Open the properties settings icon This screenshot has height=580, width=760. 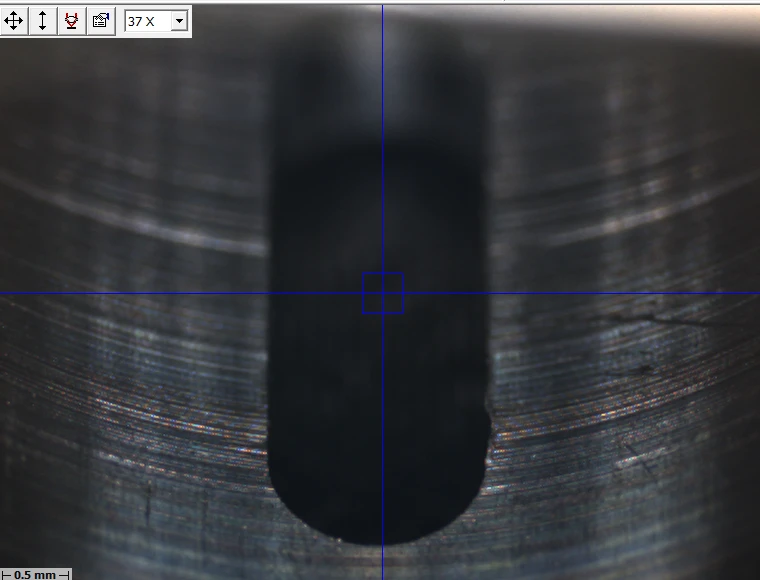(101, 21)
